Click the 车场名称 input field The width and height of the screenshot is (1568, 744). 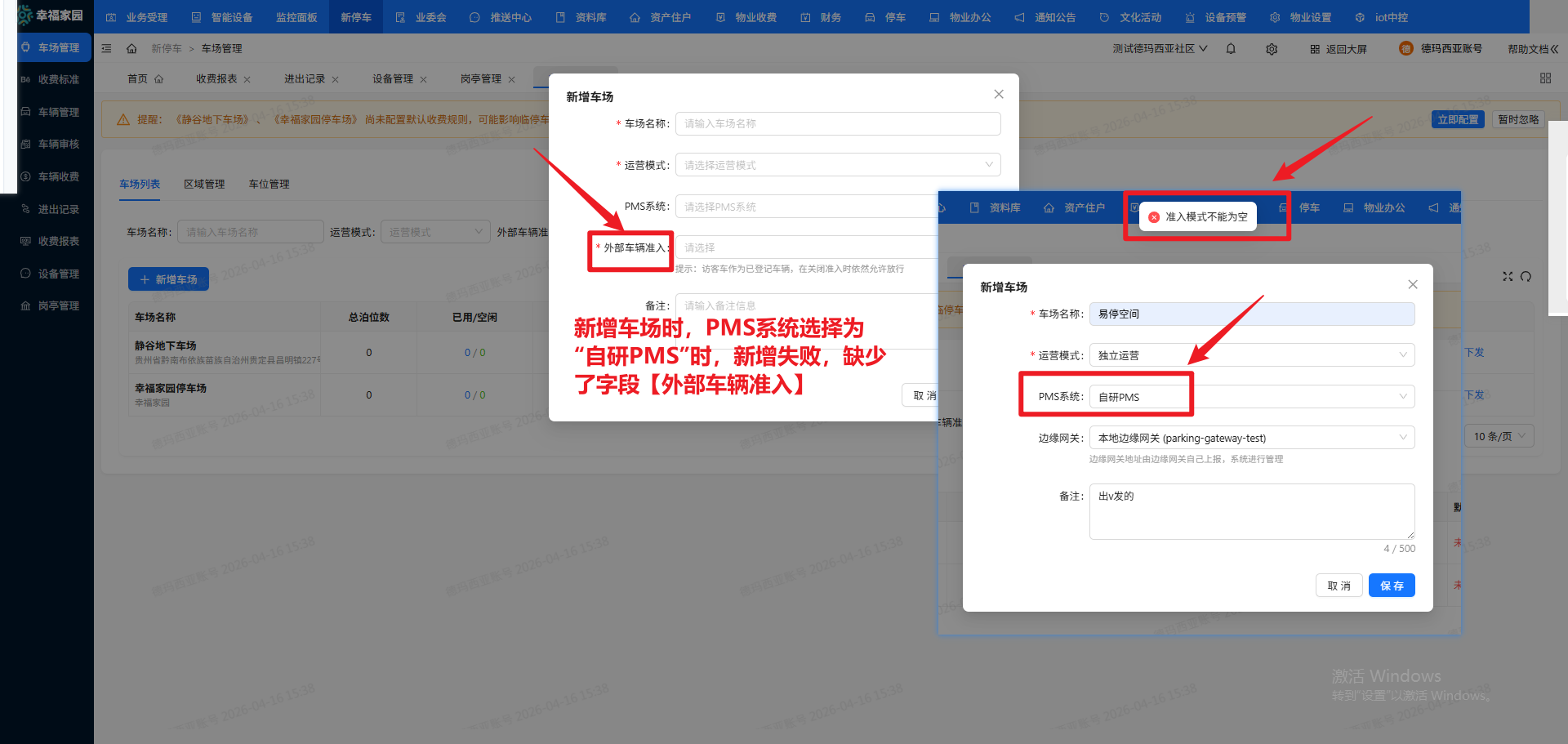pyautogui.click(x=1250, y=314)
